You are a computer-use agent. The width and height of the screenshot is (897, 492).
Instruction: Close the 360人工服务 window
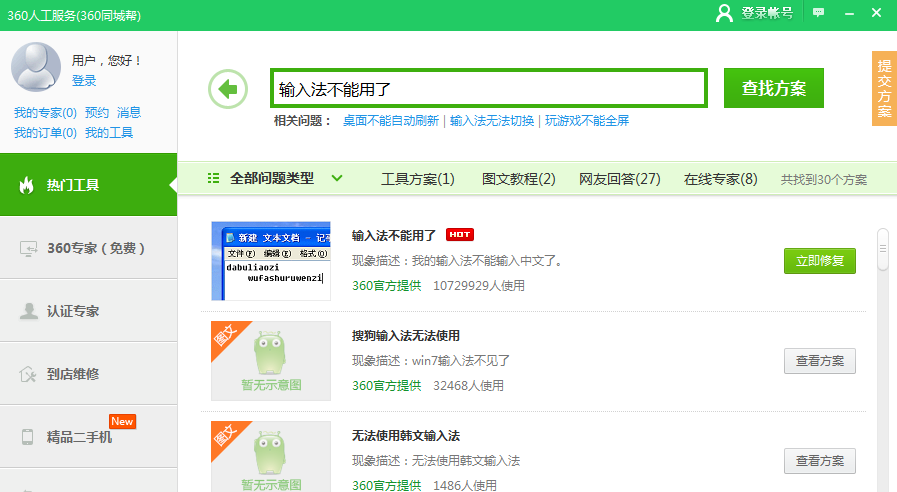coord(876,13)
